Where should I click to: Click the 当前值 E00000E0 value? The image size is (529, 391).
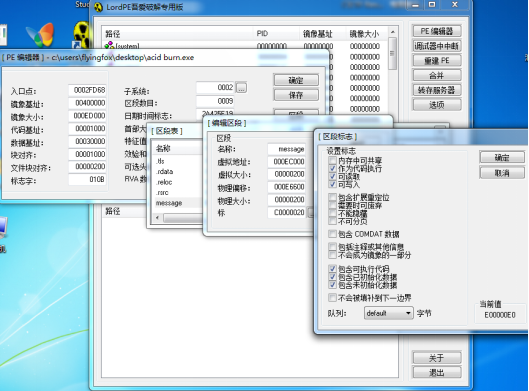click(500, 315)
